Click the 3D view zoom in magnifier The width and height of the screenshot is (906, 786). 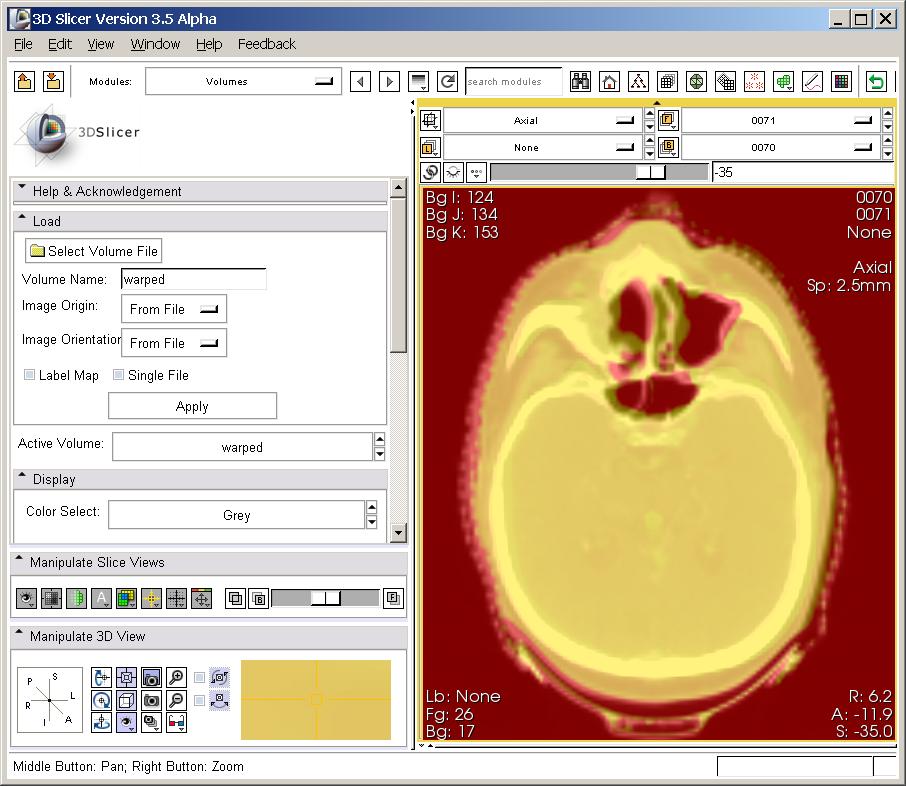[x=176, y=678]
